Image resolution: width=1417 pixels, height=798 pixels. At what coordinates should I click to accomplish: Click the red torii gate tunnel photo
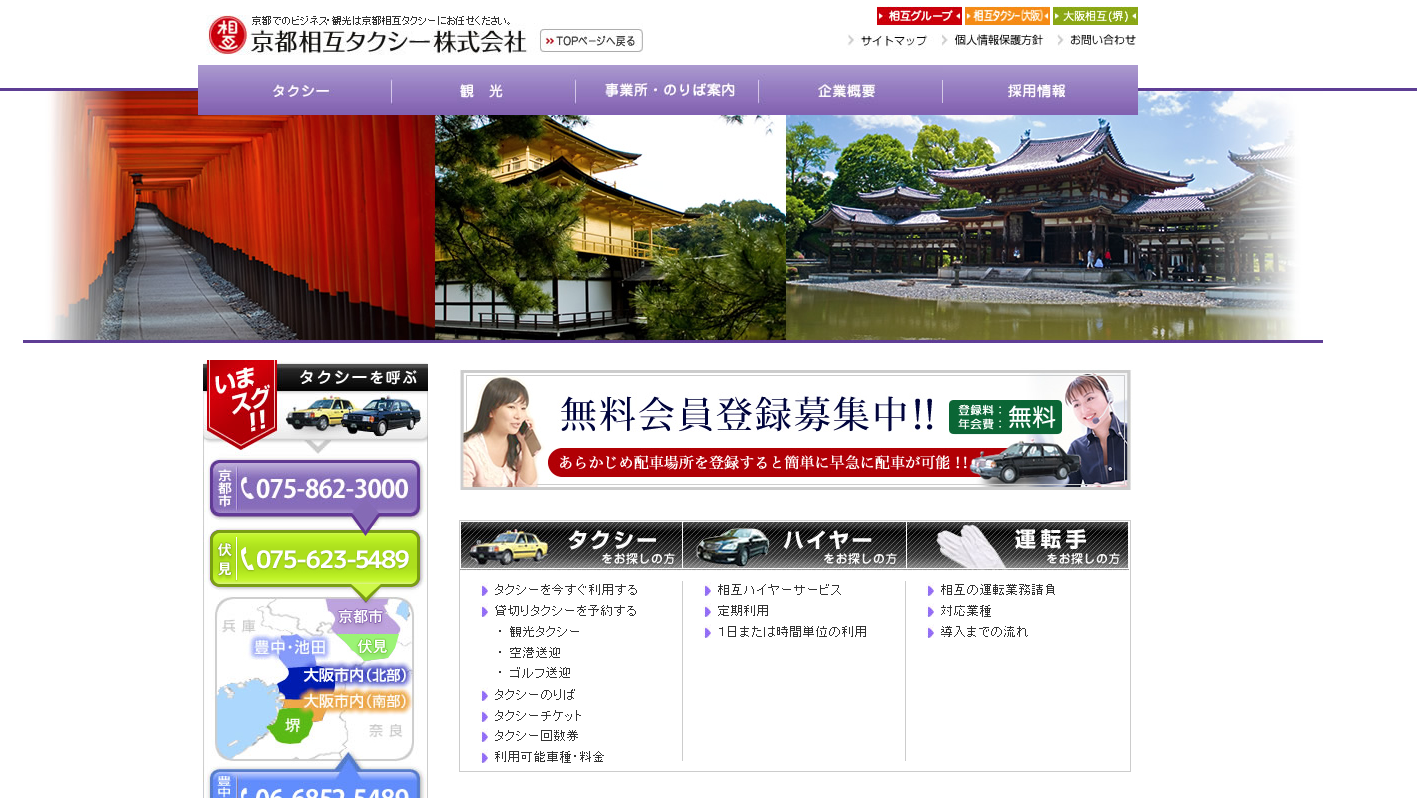tap(242, 227)
